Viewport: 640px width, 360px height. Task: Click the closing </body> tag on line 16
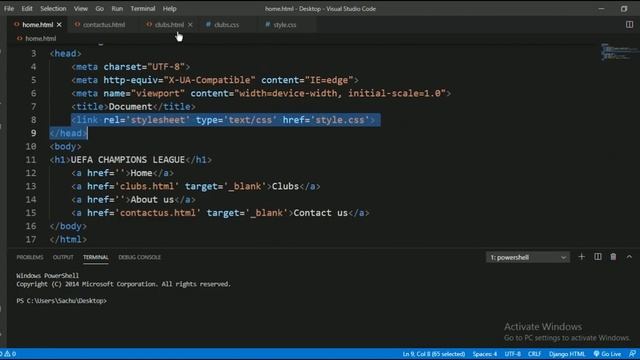click(x=68, y=226)
